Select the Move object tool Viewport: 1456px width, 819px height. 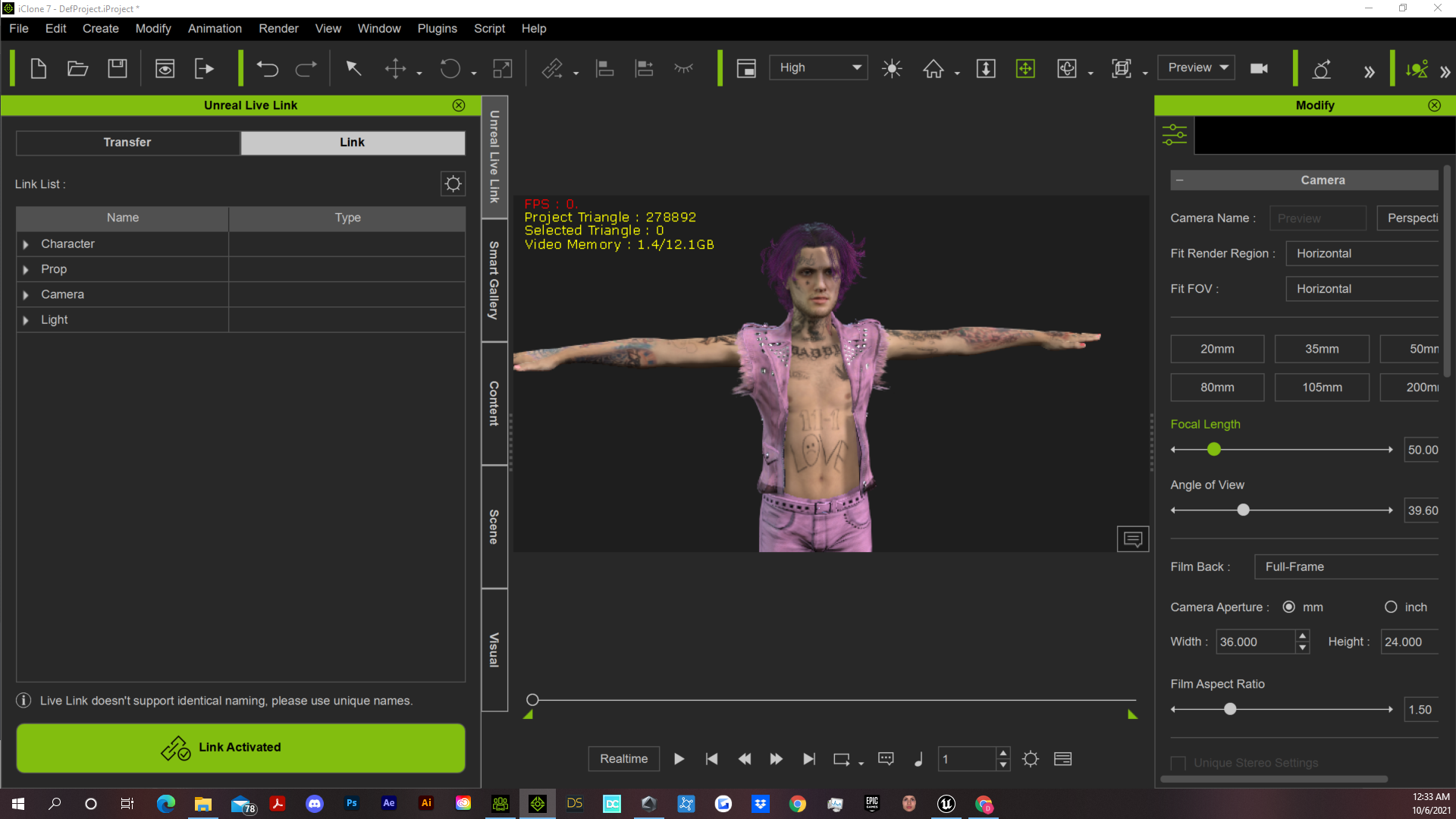click(395, 69)
